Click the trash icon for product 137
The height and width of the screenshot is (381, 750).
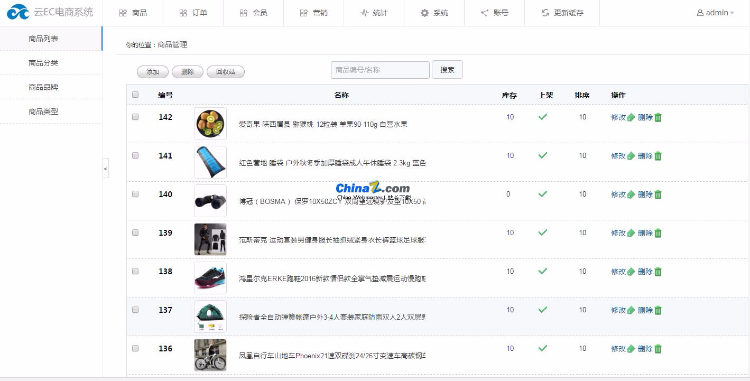point(658,310)
